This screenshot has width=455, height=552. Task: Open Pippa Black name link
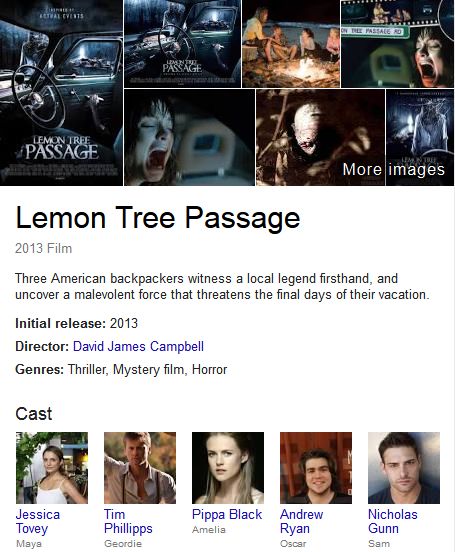point(227,514)
